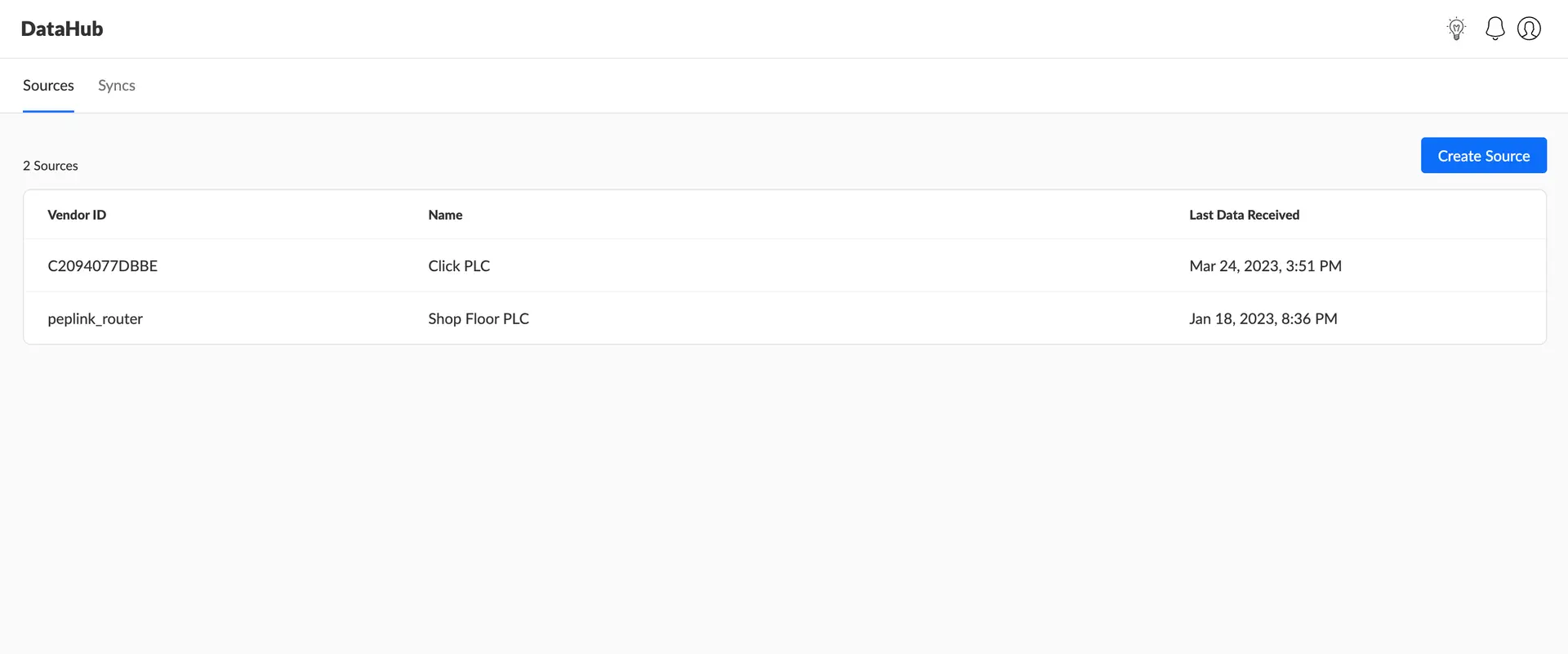
Task: Click the peplink_router vendor ID
Action: (x=96, y=318)
